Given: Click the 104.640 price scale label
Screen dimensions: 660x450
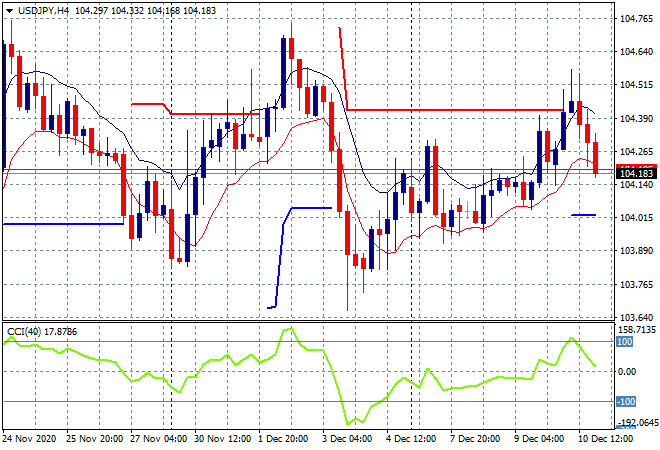Looking at the screenshot, I should coord(636,52).
